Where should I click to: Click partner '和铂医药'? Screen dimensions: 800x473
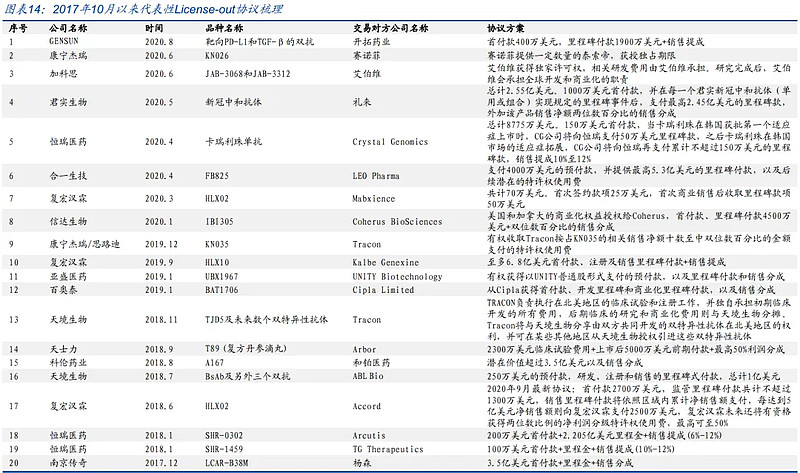pyautogui.click(x=371, y=362)
